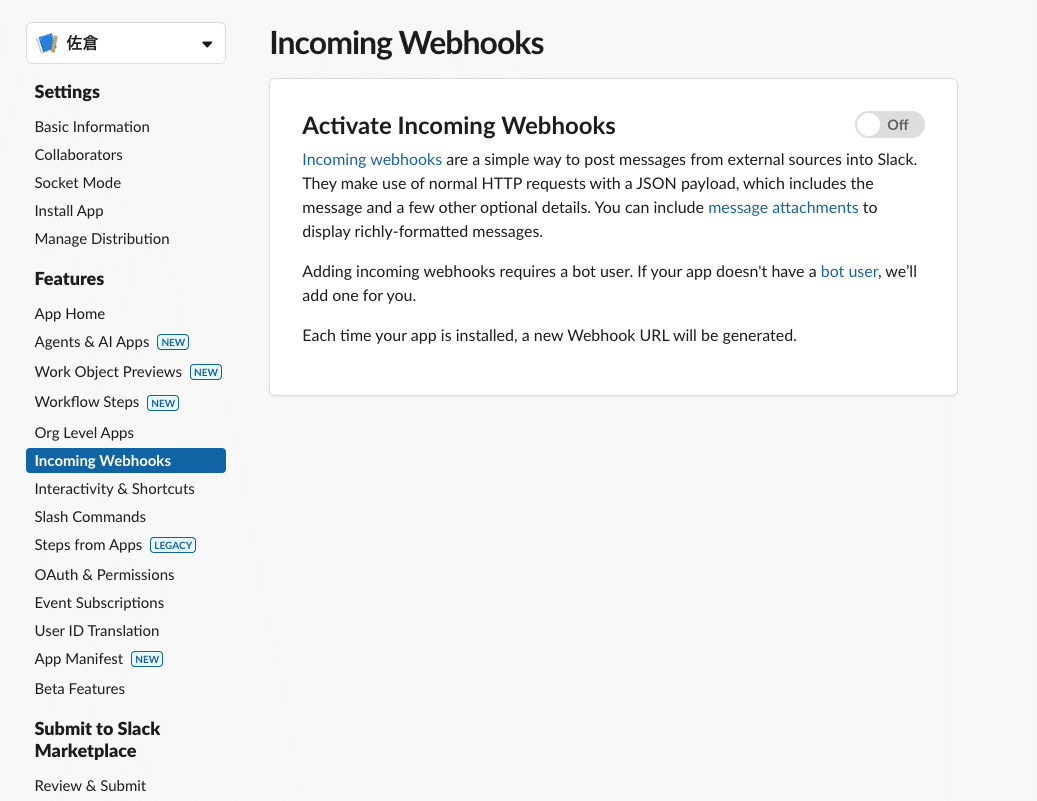Navigate to Install App
The height and width of the screenshot is (801, 1037).
69,211
